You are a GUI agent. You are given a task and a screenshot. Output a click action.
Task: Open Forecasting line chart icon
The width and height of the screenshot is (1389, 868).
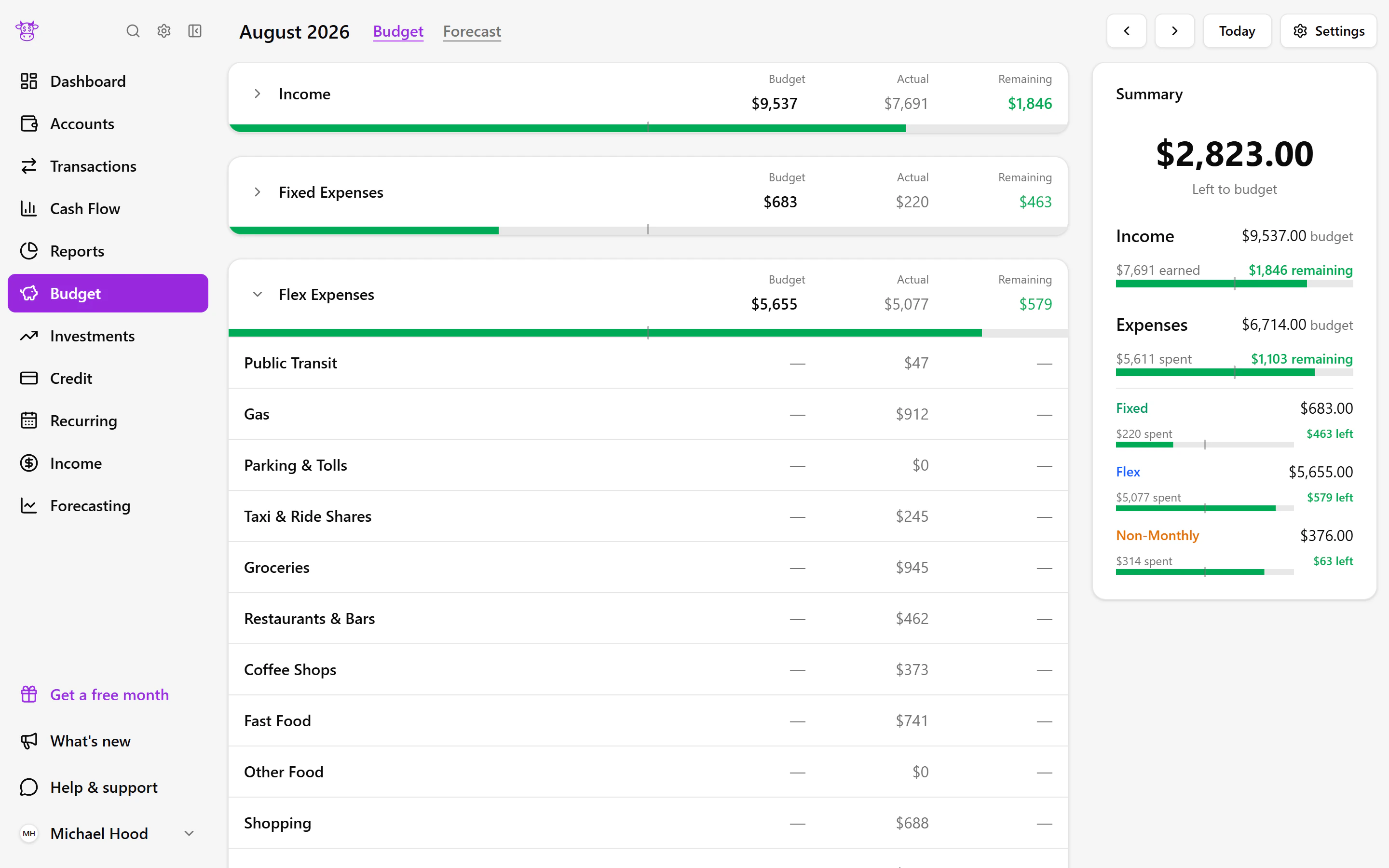[29, 506]
